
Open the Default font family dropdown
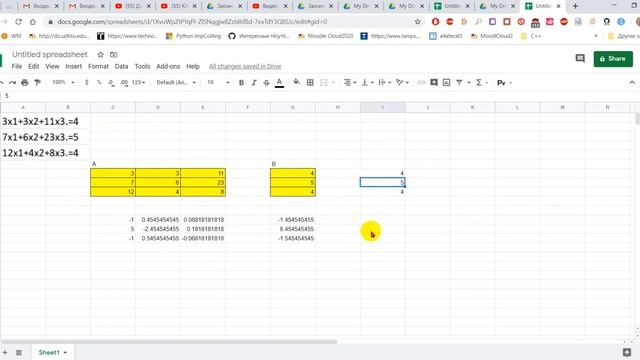point(176,82)
